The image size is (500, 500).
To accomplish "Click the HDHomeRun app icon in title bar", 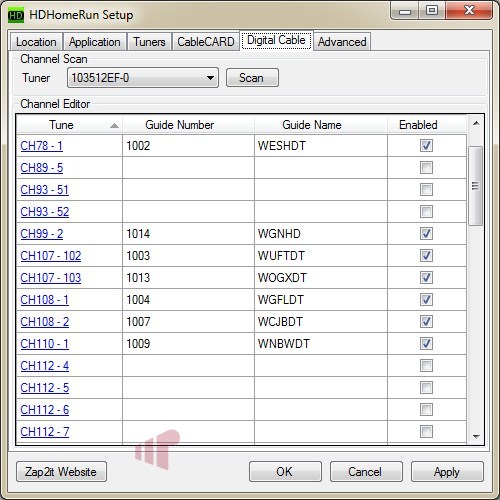I will click(x=16, y=16).
